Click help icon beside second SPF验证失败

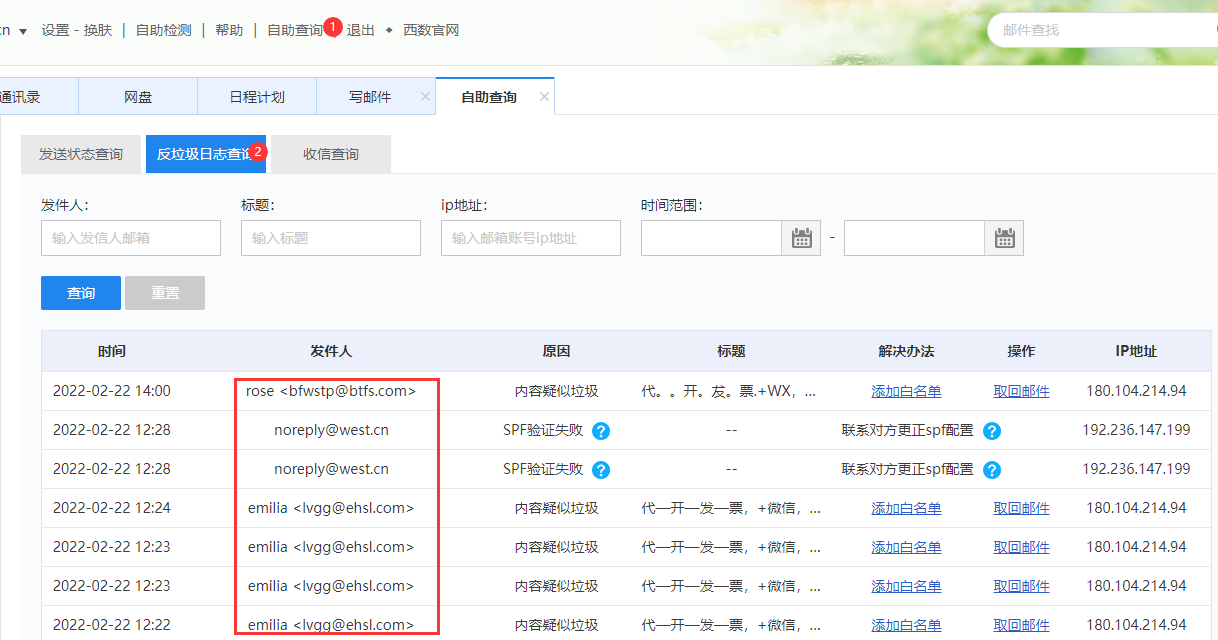(601, 470)
